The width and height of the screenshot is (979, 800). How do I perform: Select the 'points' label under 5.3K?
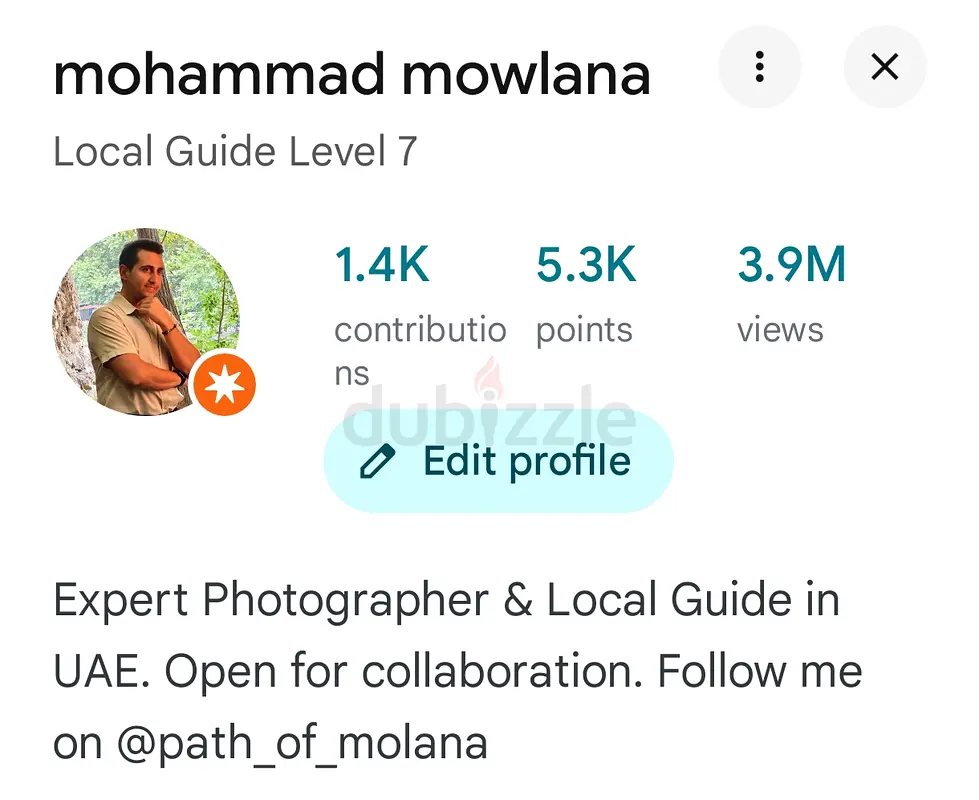(584, 331)
